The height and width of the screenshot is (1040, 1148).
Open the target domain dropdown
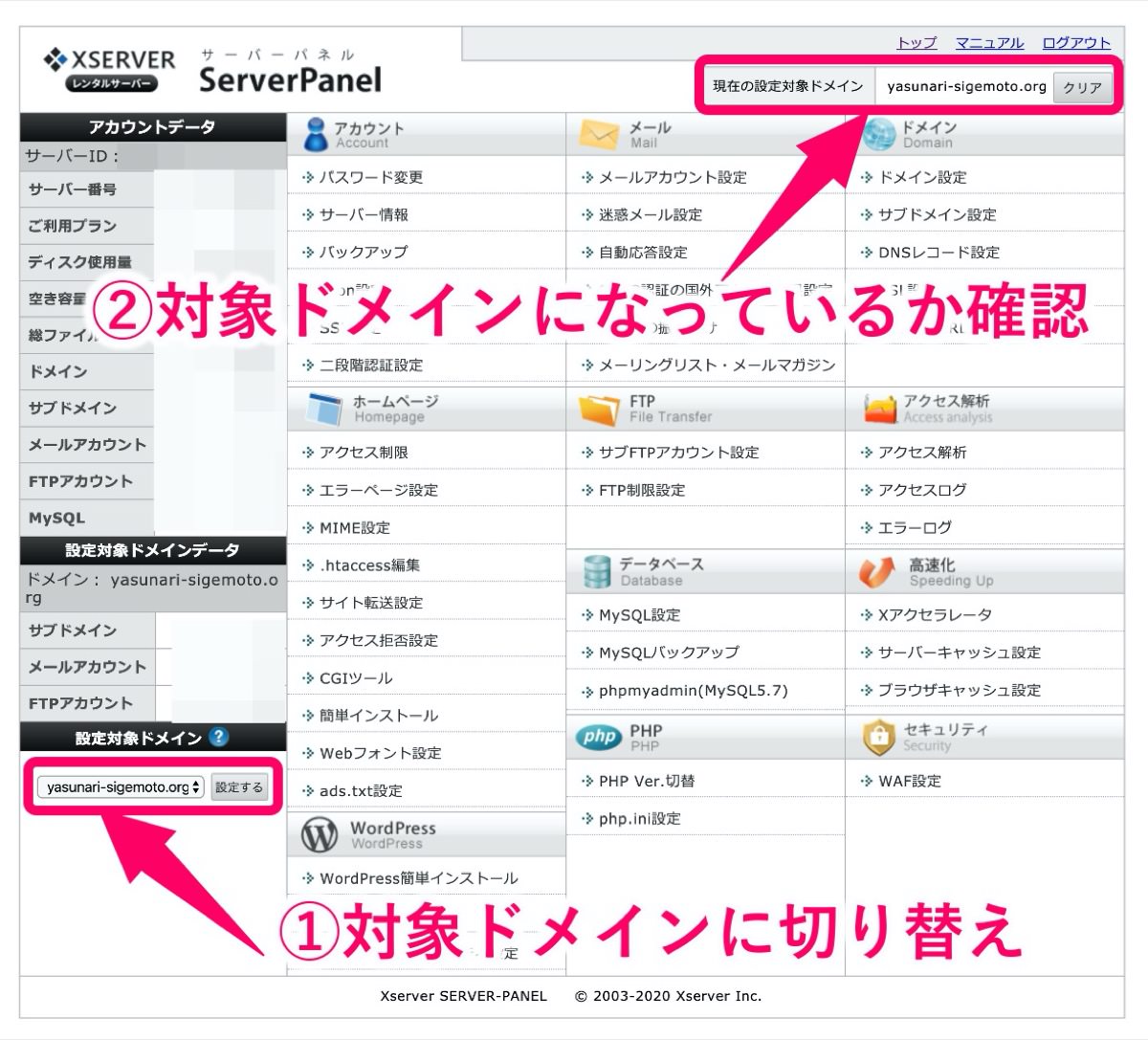121,787
